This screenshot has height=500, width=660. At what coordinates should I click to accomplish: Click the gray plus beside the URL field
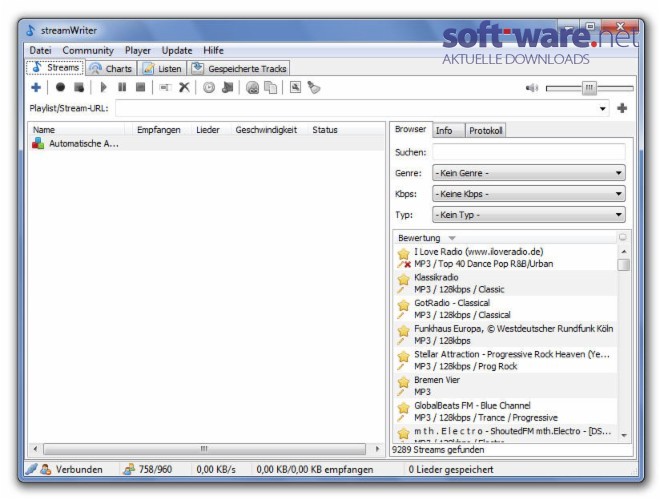coord(622,108)
